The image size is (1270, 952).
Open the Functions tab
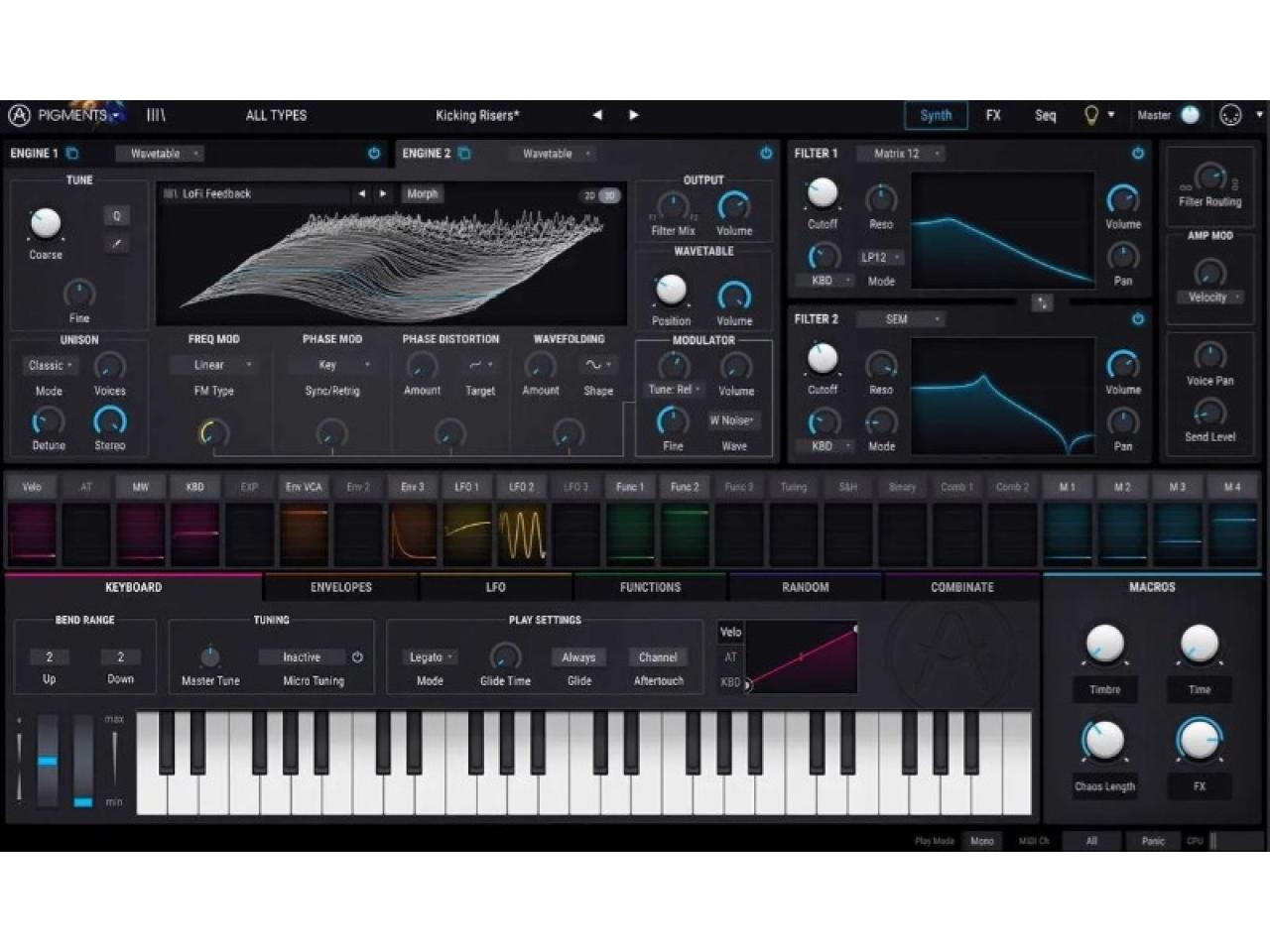point(651,587)
